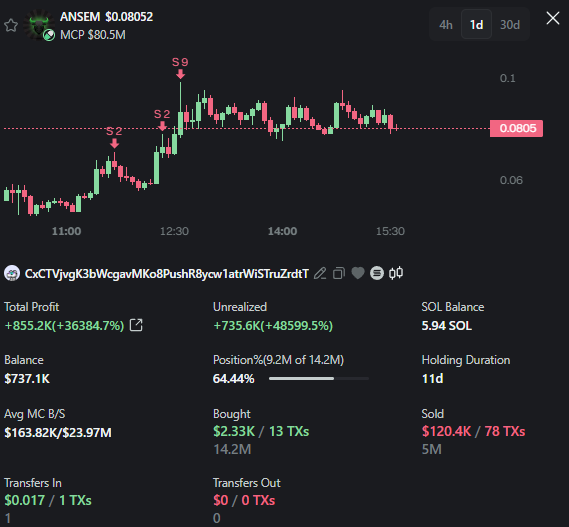This screenshot has height=527, width=569.
Task: Click the S9 sell marker on chart
Action: tap(180, 68)
